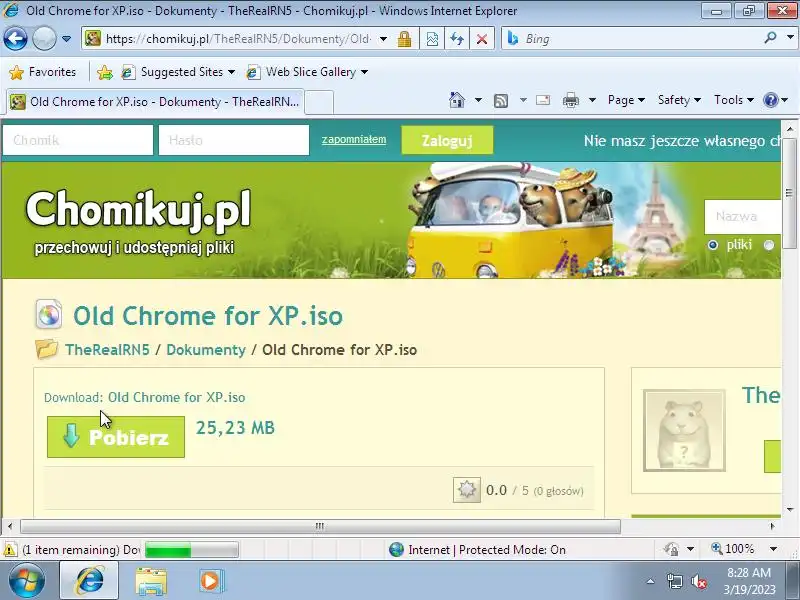Click the search magnifier icon
The width and height of the screenshot is (800, 600).
tap(771, 38)
